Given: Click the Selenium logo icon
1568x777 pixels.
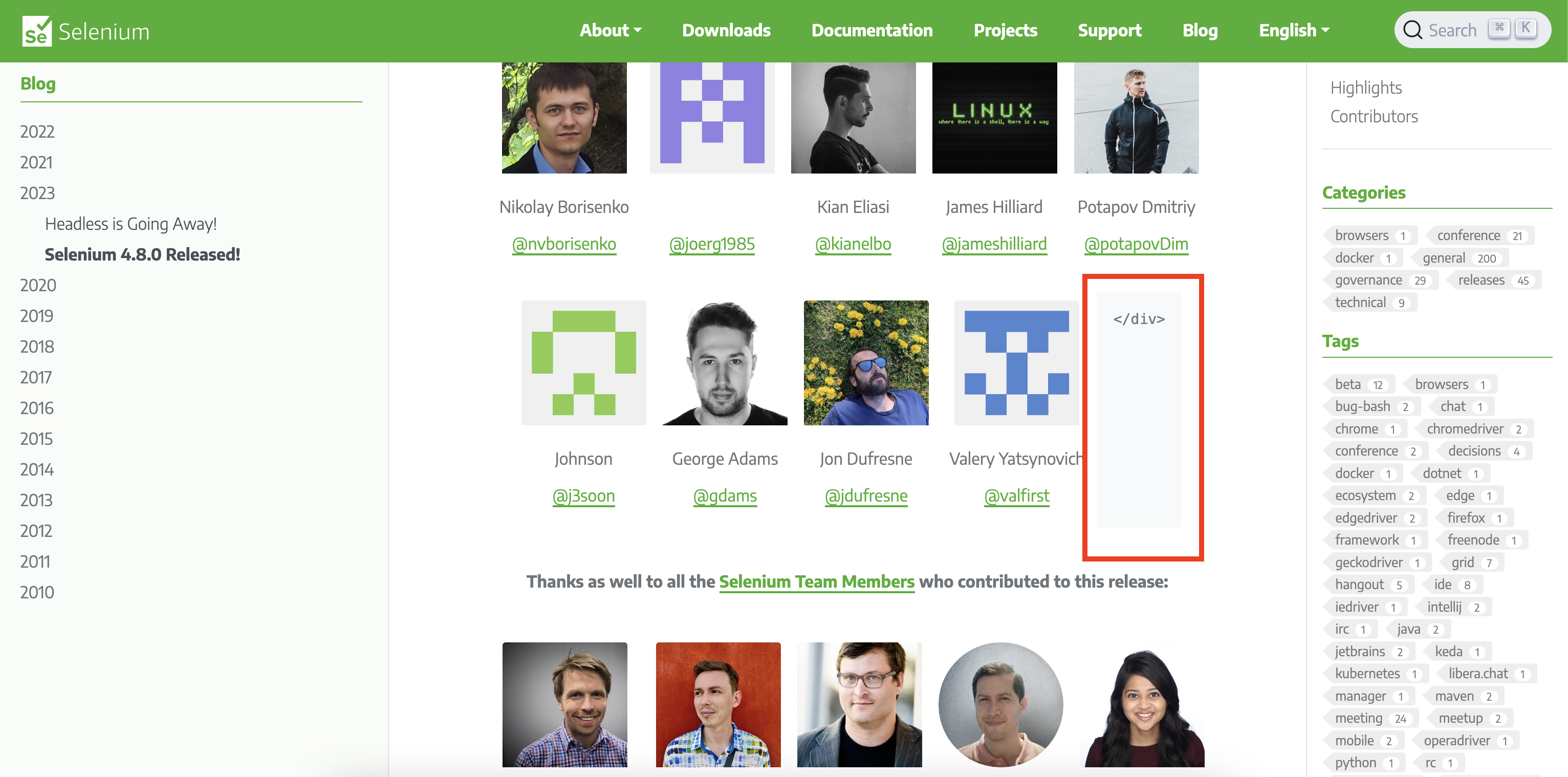Looking at the screenshot, I should [36, 31].
